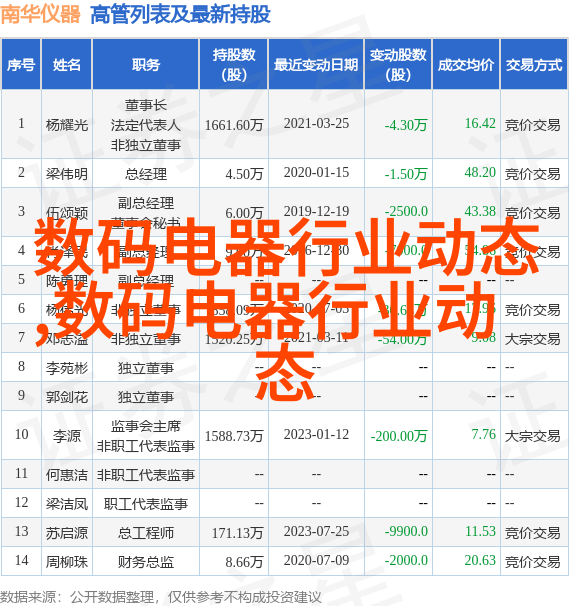Click the 1661.60万 shareholding value
Screen dimensions: 569x606
click(234, 125)
